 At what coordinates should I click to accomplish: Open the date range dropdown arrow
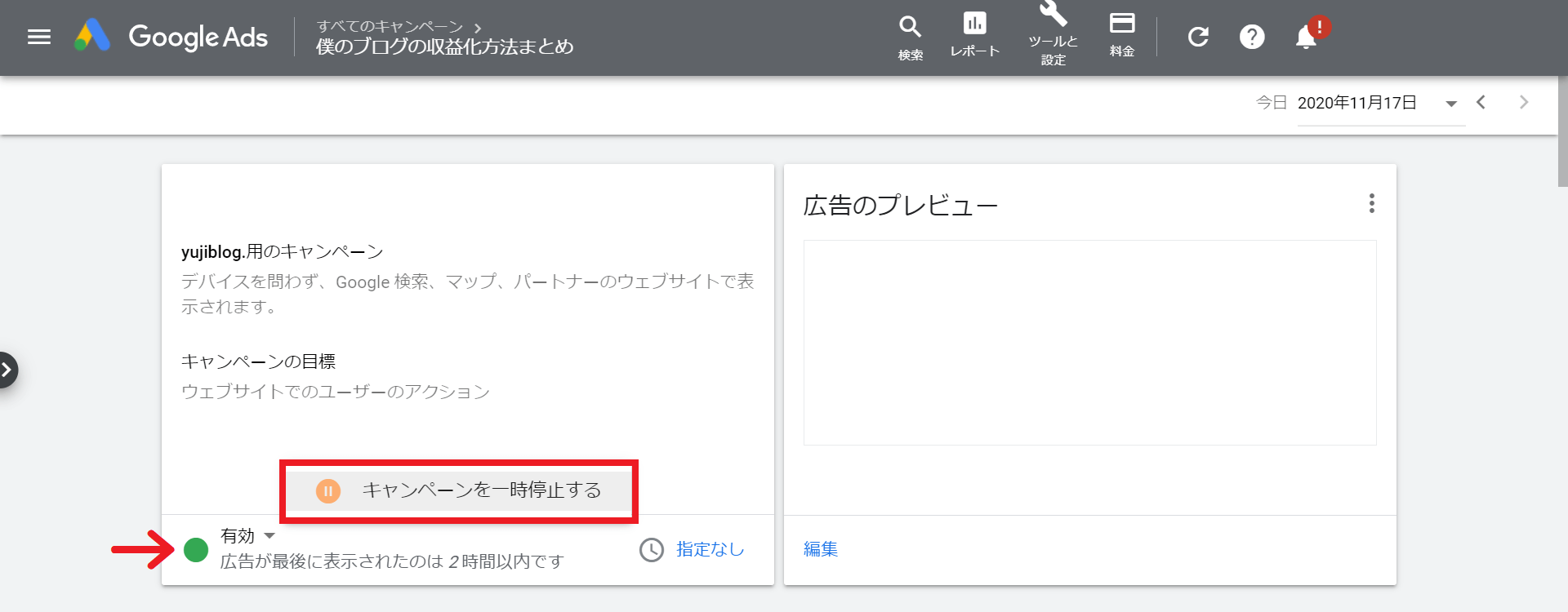click(1451, 104)
